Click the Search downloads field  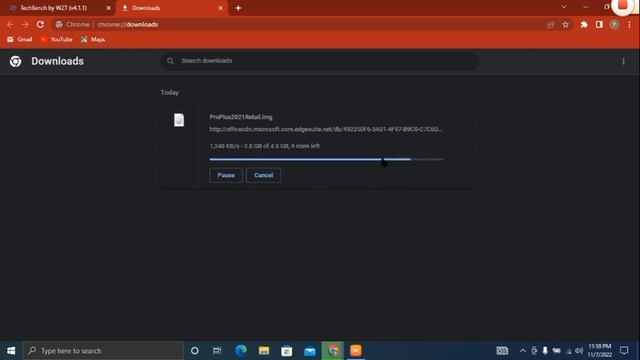pyautogui.click(x=320, y=61)
